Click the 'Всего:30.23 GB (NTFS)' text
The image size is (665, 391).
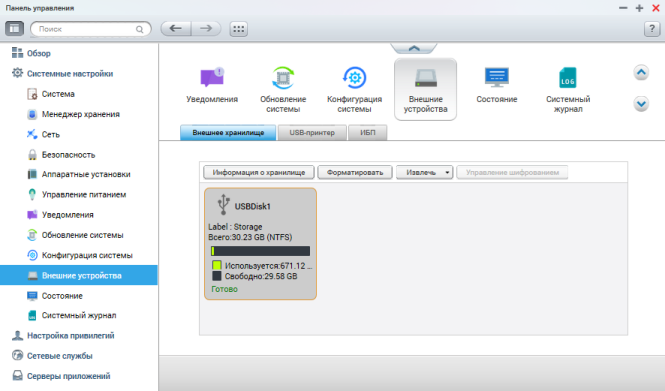[250, 237]
